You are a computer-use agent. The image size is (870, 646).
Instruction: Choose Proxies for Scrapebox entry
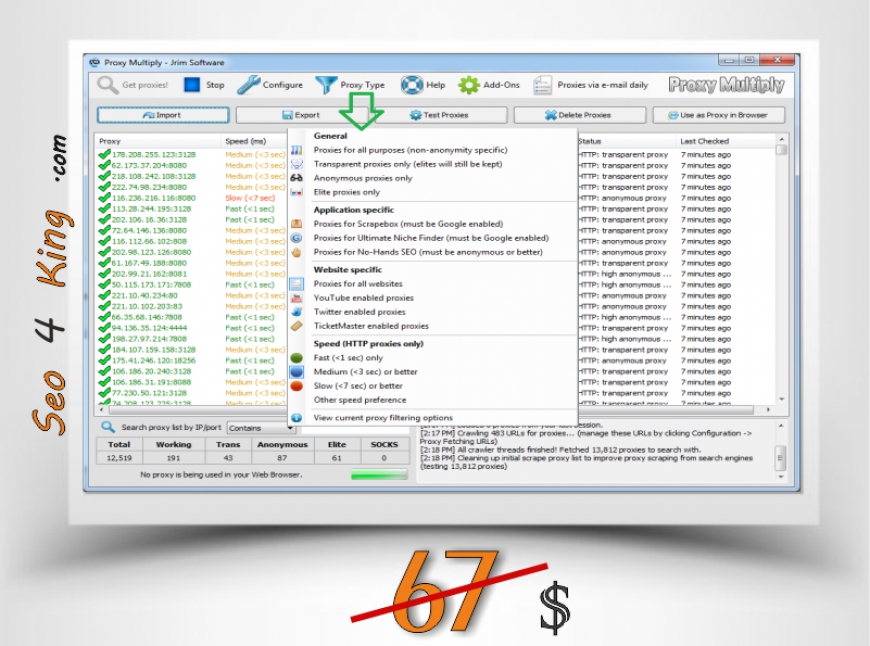408,224
